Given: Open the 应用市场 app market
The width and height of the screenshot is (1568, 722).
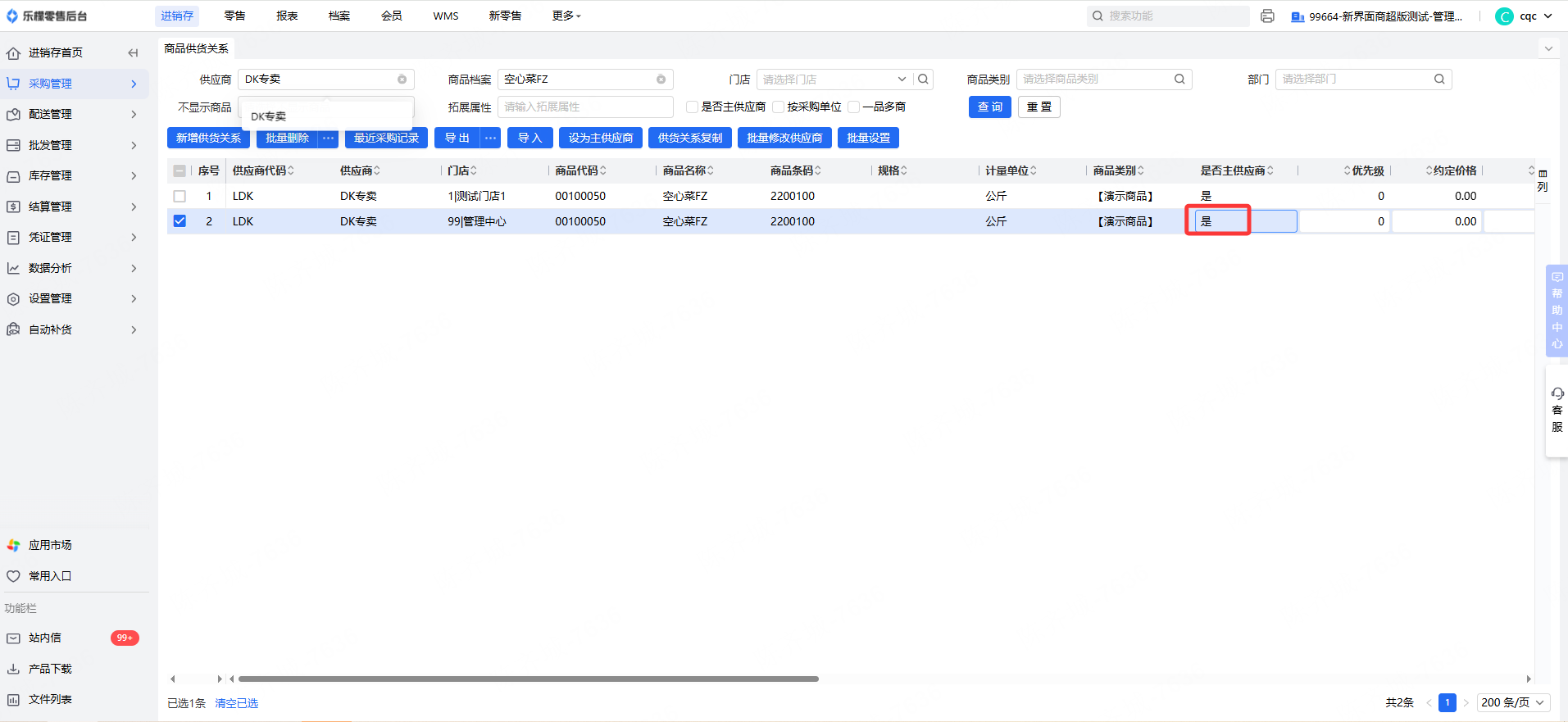Looking at the screenshot, I should point(50,545).
